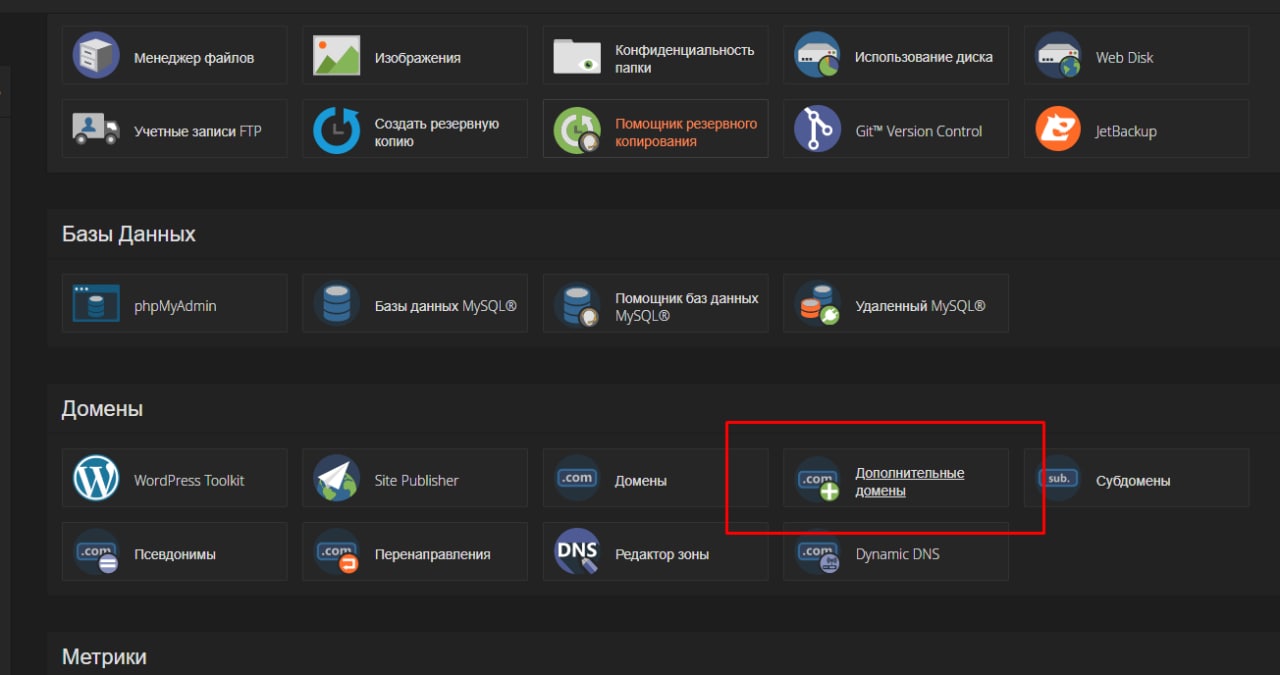Collapse the Метрики section header
The width and height of the screenshot is (1280, 675).
tap(104, 657)
